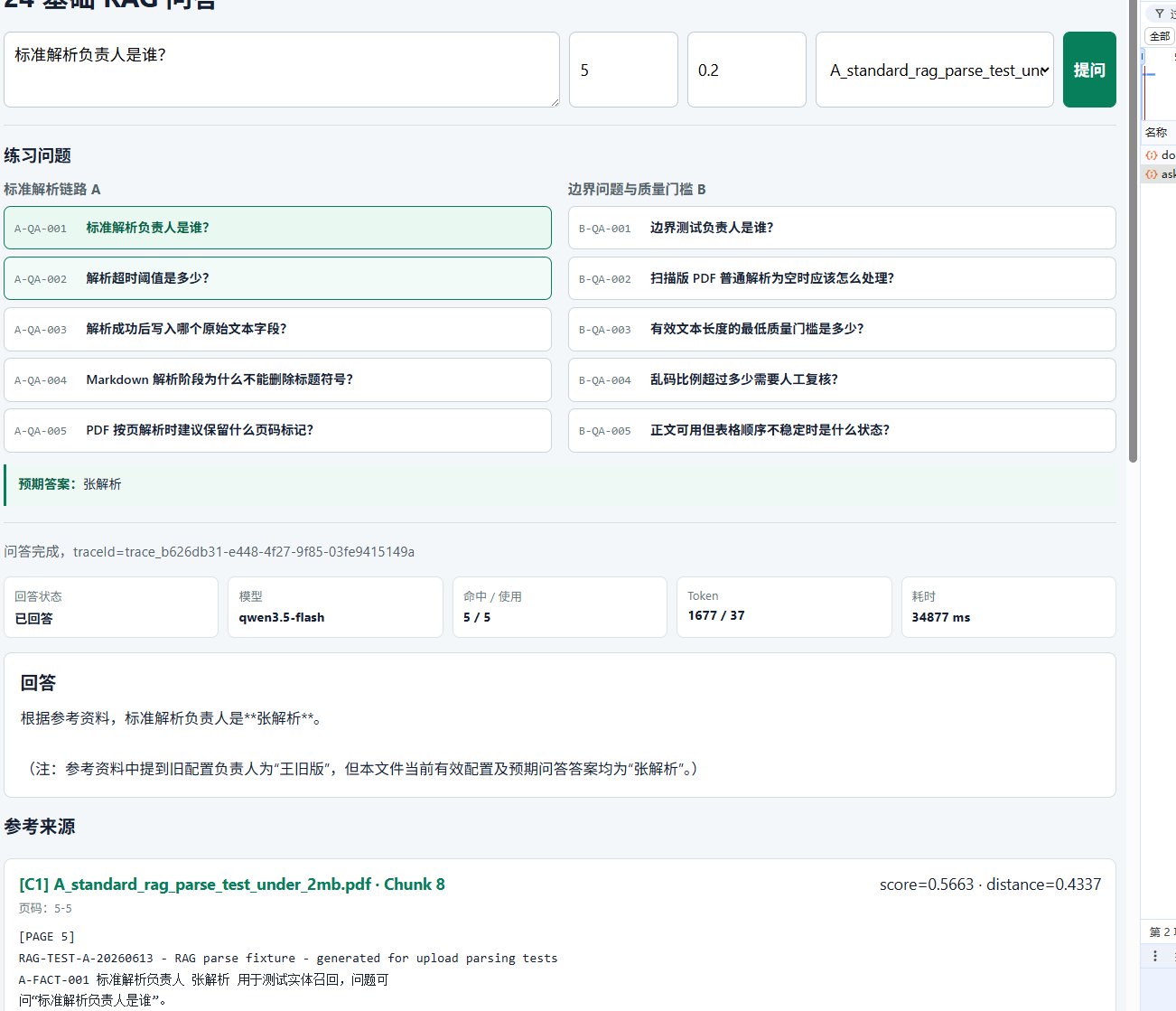This screenshot has height=1011, width=1176.
Task: Focus the question textarea with 标准解析负责人是谁
Action: pyautogui.click(x=282, y=70)
